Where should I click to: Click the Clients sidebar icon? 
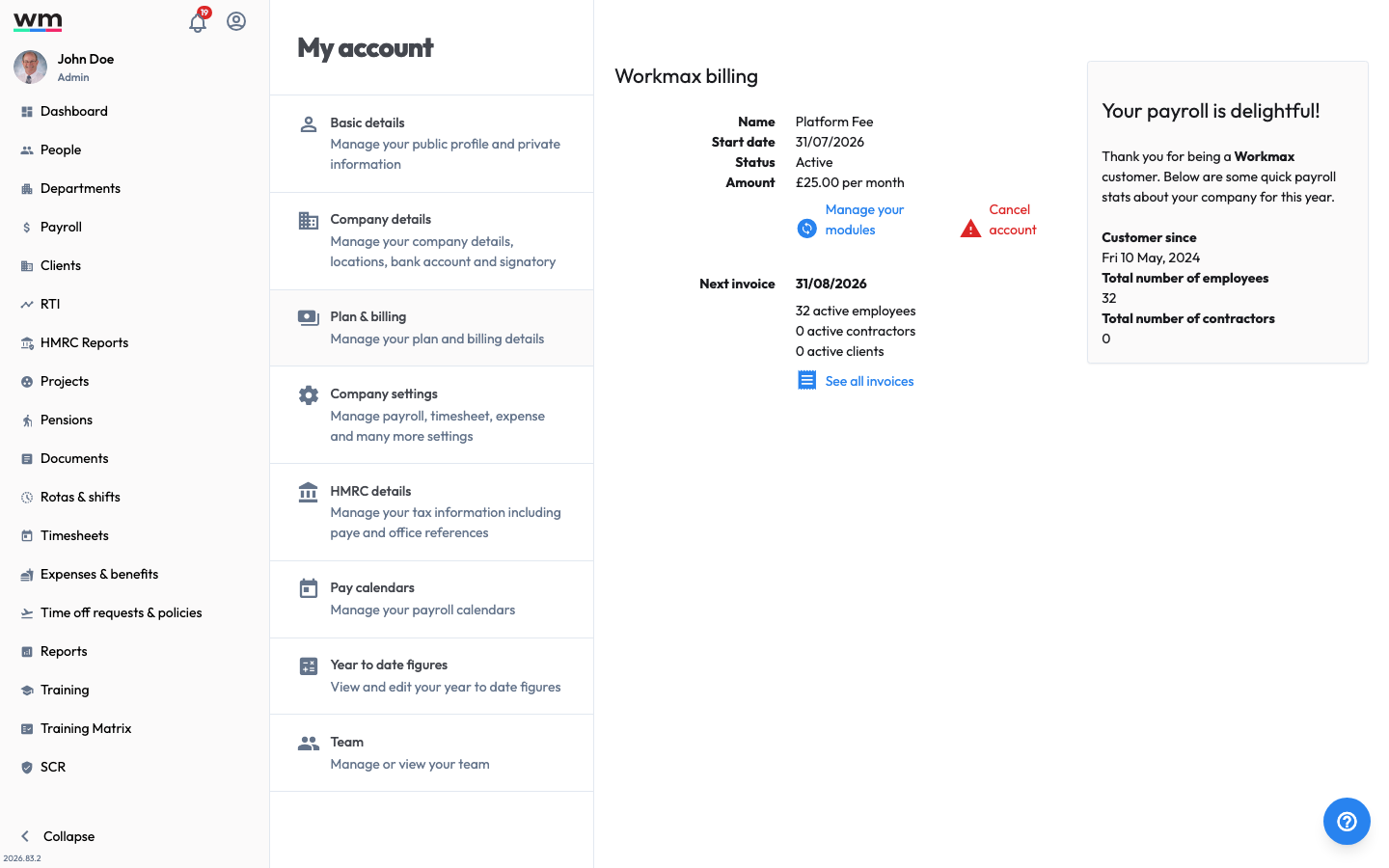point(27,266)
